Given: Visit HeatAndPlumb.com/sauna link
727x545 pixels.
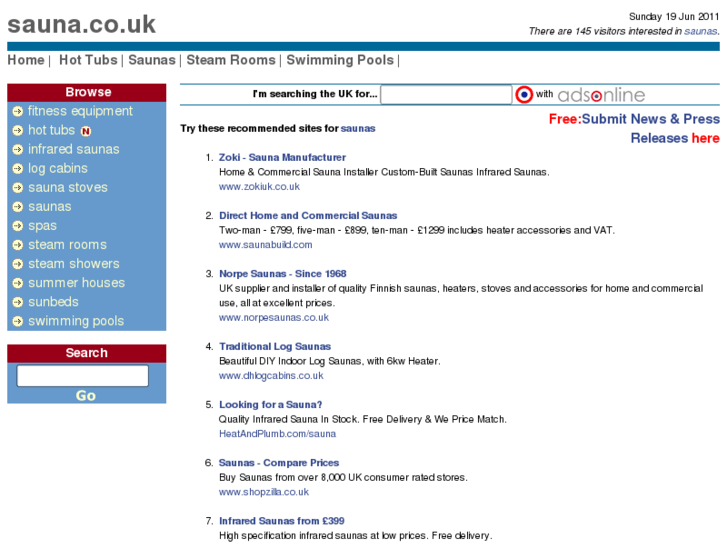Looking at the screenshot, I should pos(277,434).
